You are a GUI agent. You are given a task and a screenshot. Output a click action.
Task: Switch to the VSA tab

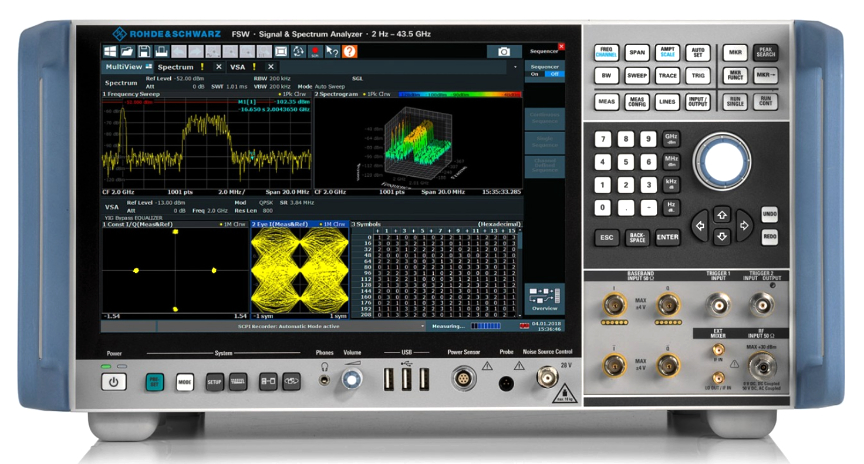[238, 67]
